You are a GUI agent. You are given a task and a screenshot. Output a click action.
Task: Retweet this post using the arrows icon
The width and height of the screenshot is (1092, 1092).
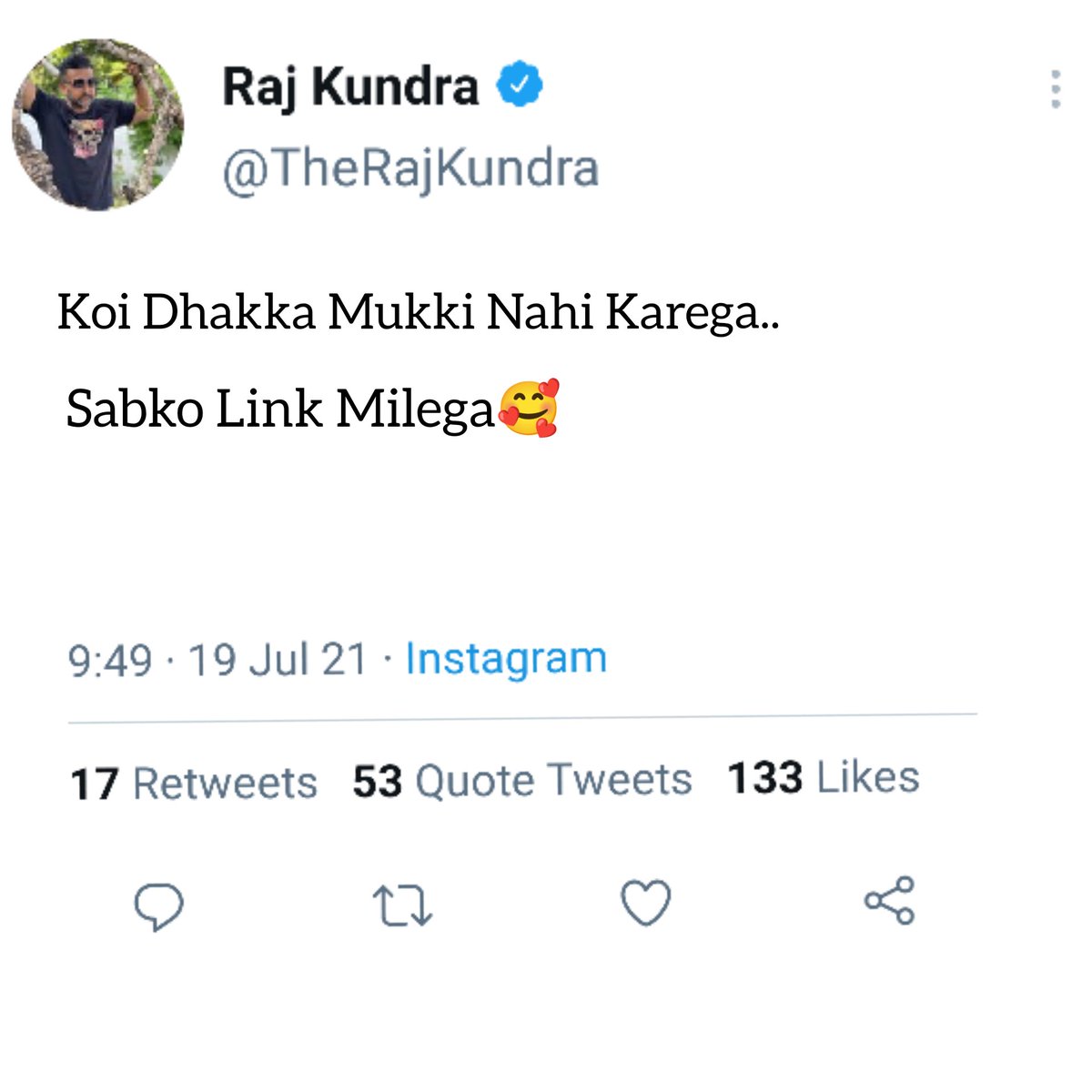click(x=402, y=906)
